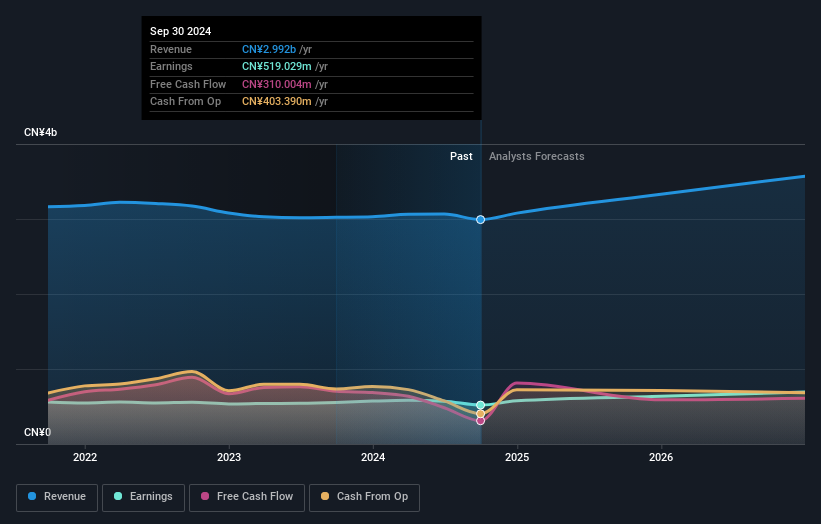Image resolution: width=821 pixels, height=524 pixels.
Task: Click the pink Free Cash Flow data point
Action: 480,421
